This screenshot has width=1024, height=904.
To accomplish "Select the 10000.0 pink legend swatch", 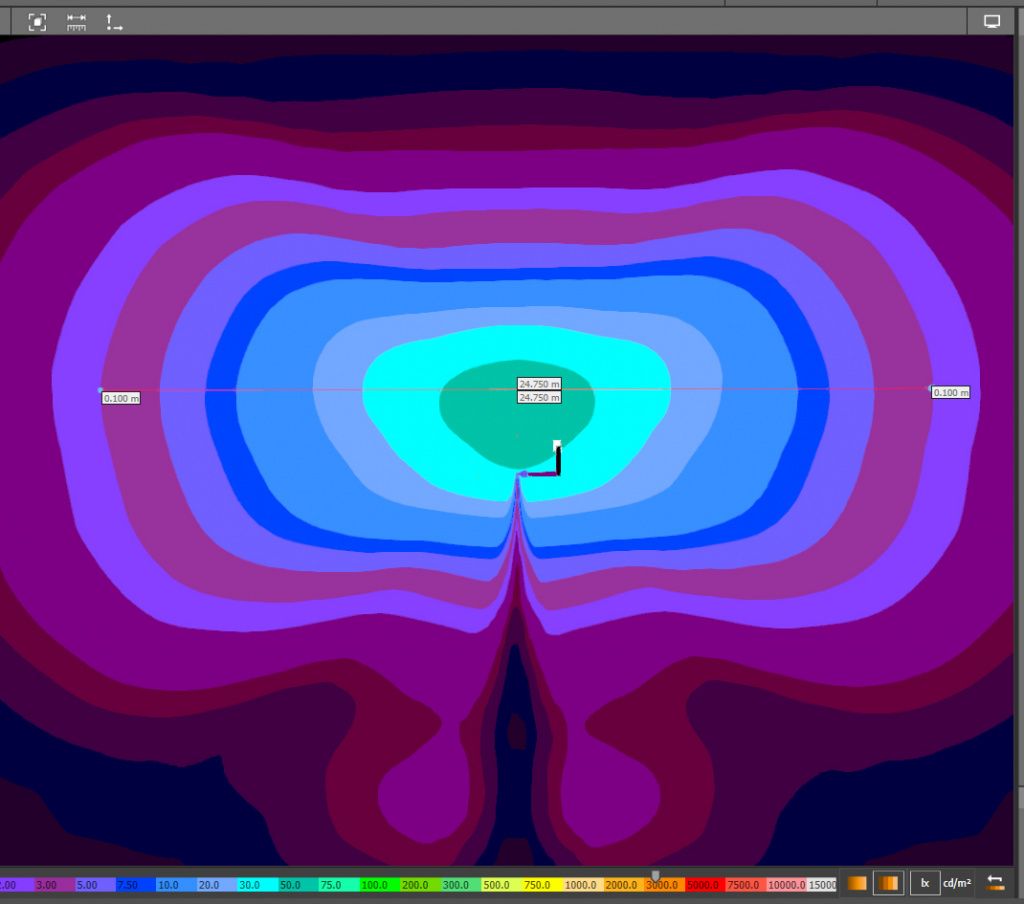I will point(786,884).
